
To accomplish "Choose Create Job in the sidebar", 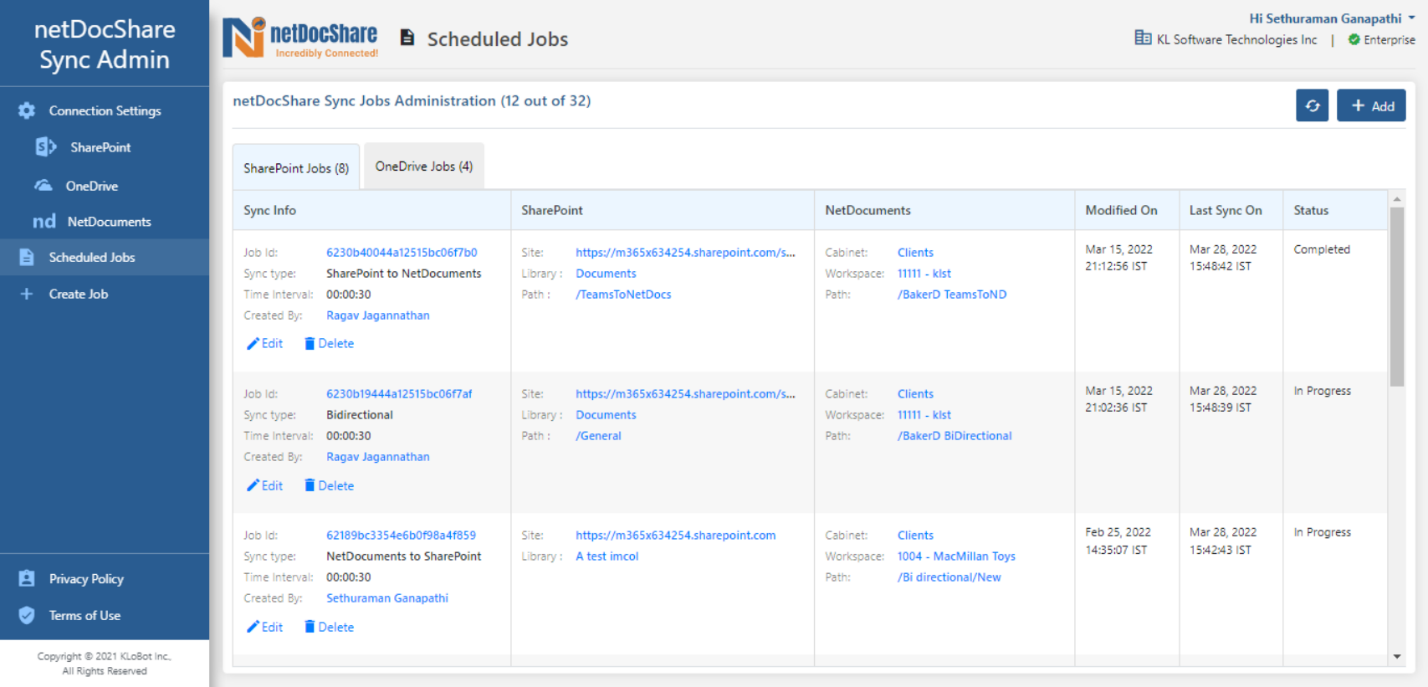I will [x=78, y=294].
